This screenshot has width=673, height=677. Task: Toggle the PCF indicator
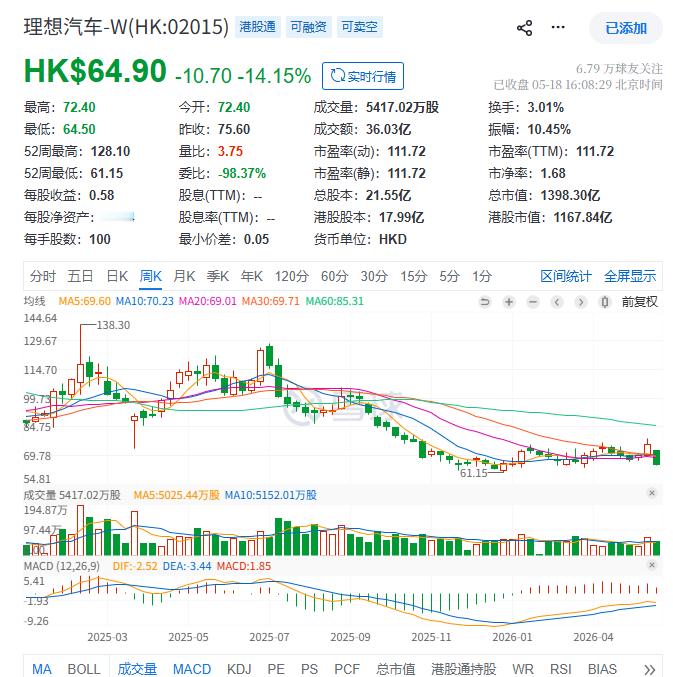347,669
